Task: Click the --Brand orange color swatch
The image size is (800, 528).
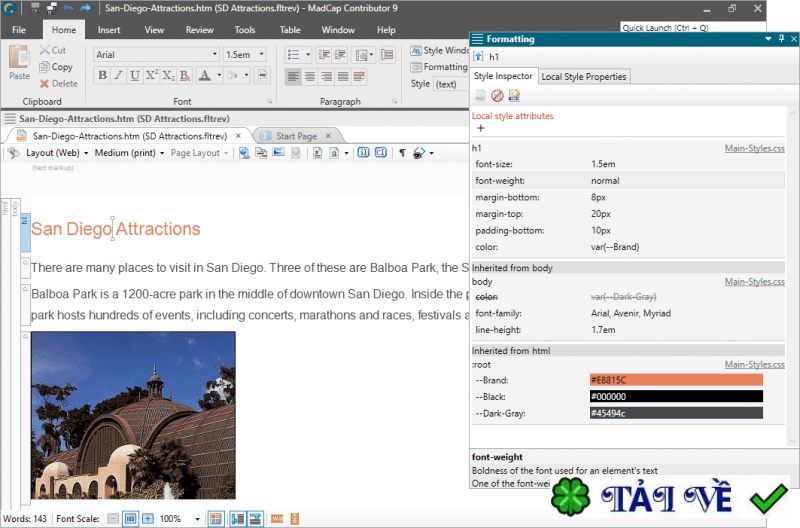Action: click(676, 380)
